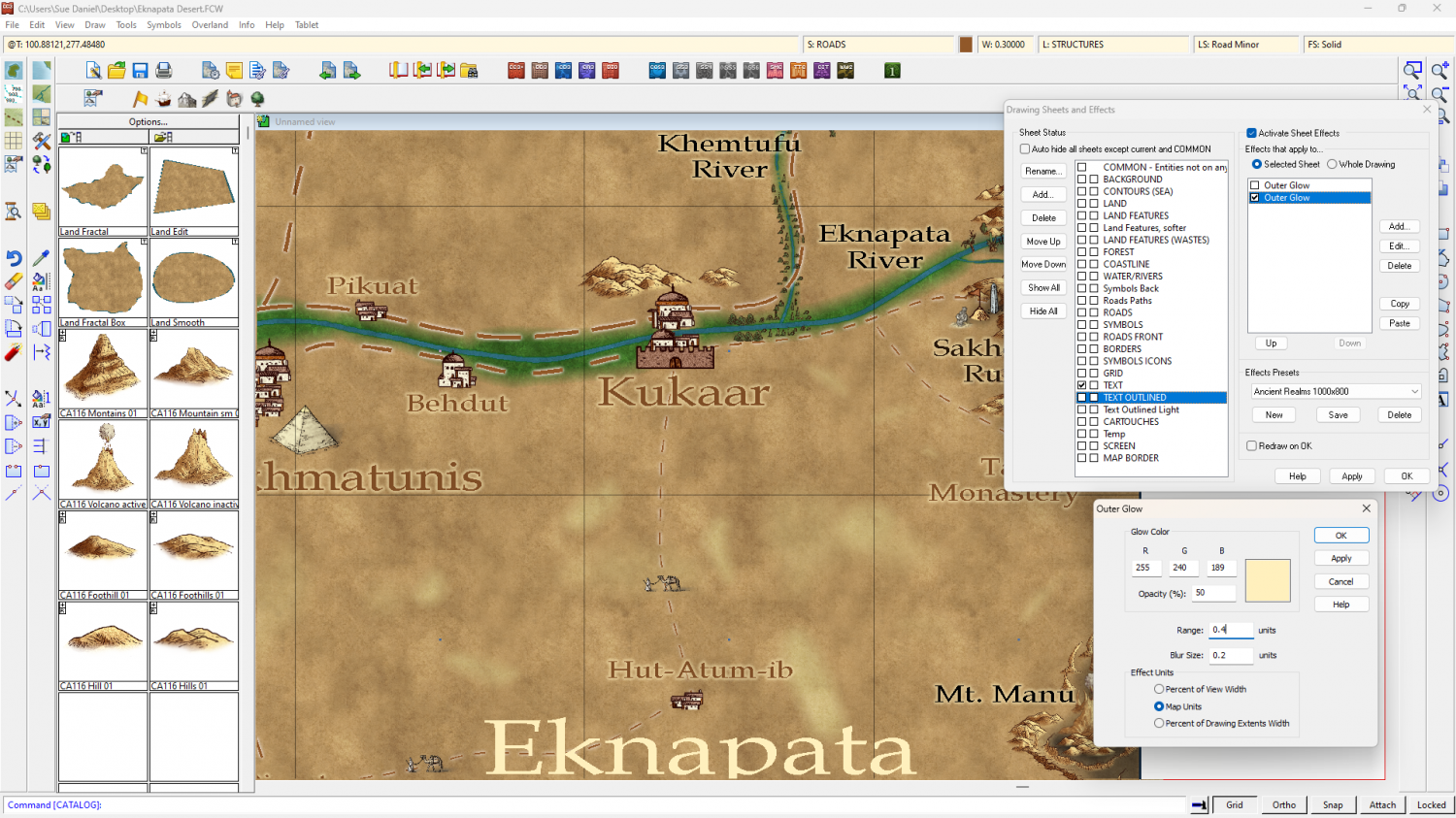Open the Tablet menu
Viewport: 1456px width, 818px height.
[307, 25]
